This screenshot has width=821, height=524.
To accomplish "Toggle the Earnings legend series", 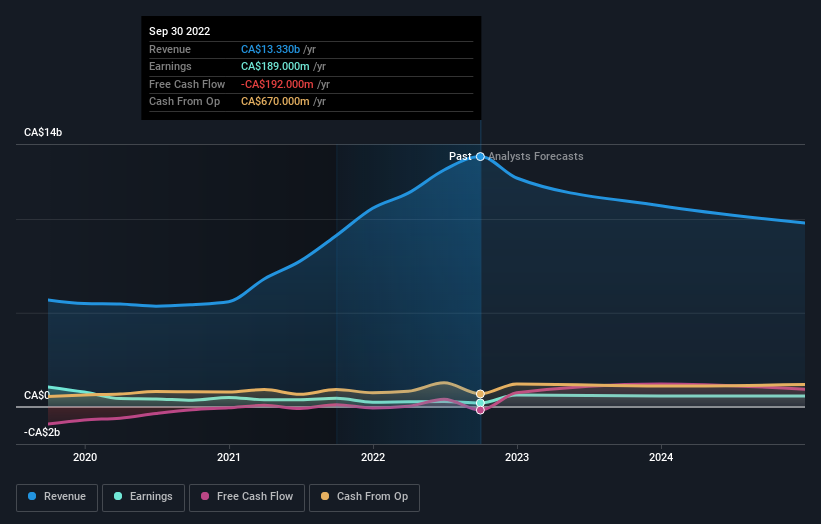I will [x=143, y=497].
